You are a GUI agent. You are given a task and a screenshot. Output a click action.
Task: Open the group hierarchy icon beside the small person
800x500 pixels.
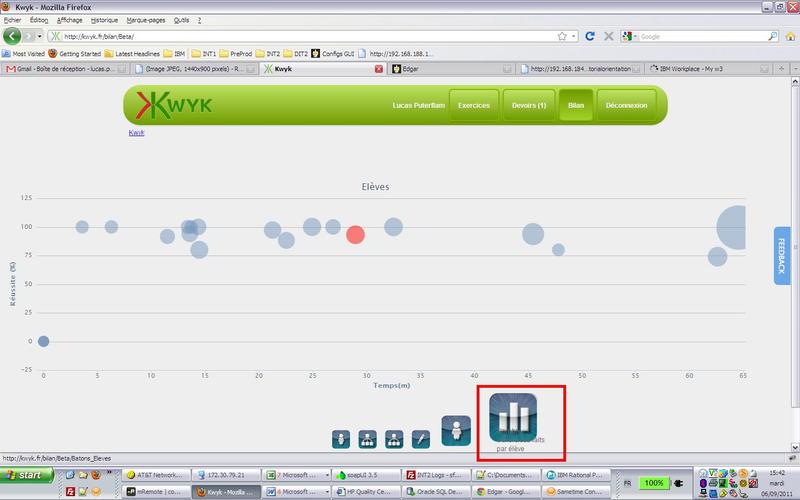(367, 439)
